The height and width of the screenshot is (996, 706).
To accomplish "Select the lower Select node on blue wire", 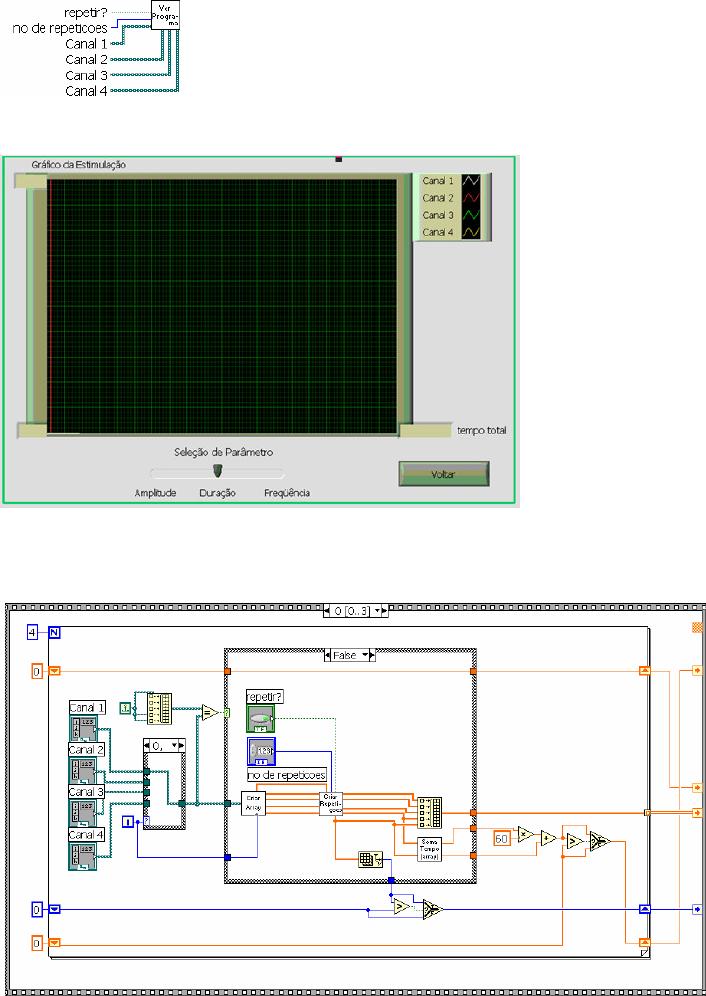I will click(x=432, y=910).
